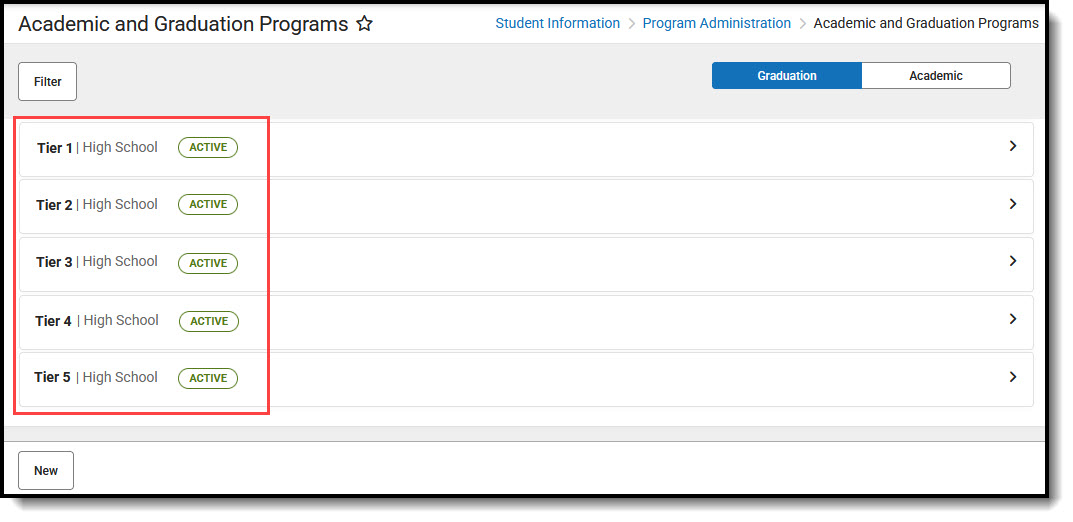The height and width of the screenshot is (522, 1073).
Task: Create a New program
Action: [x=46, y=471]
